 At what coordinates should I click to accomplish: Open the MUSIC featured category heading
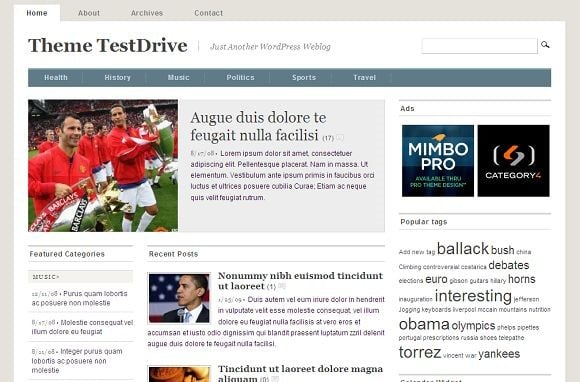46,277
